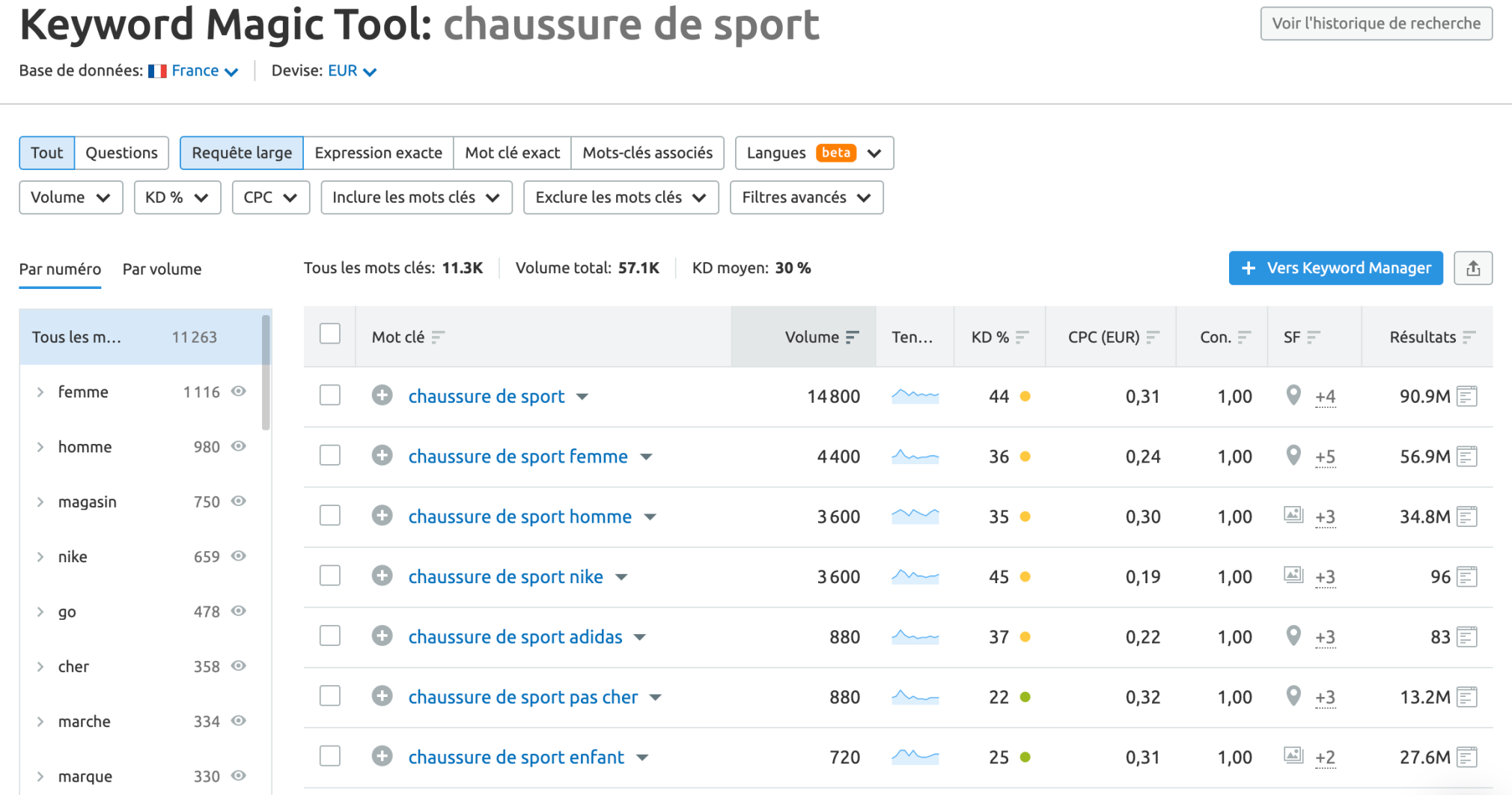1512x795 pixels.
Task: Check the checkbox for chaussure de sport adidas
Action: (329, 635)
